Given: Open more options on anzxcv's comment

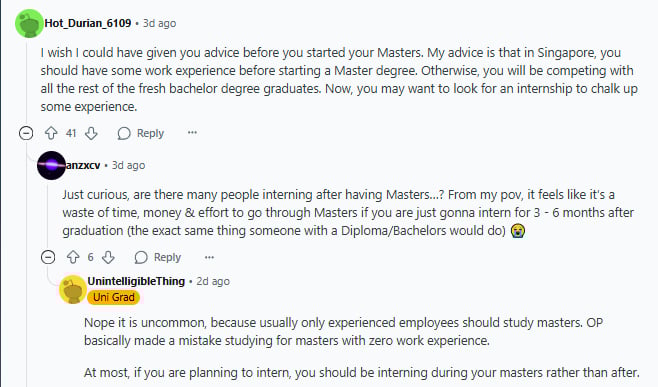Looking at the screenshot, I should point(209,257).
